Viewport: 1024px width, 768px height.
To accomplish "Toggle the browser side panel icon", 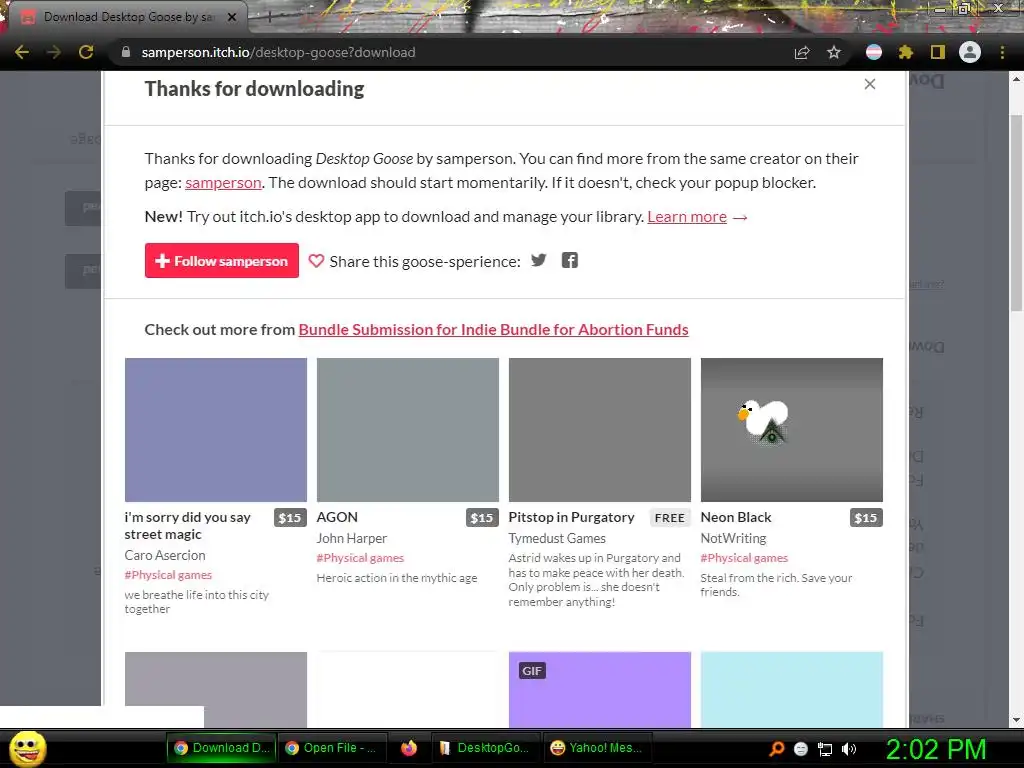I will point(938,52).
